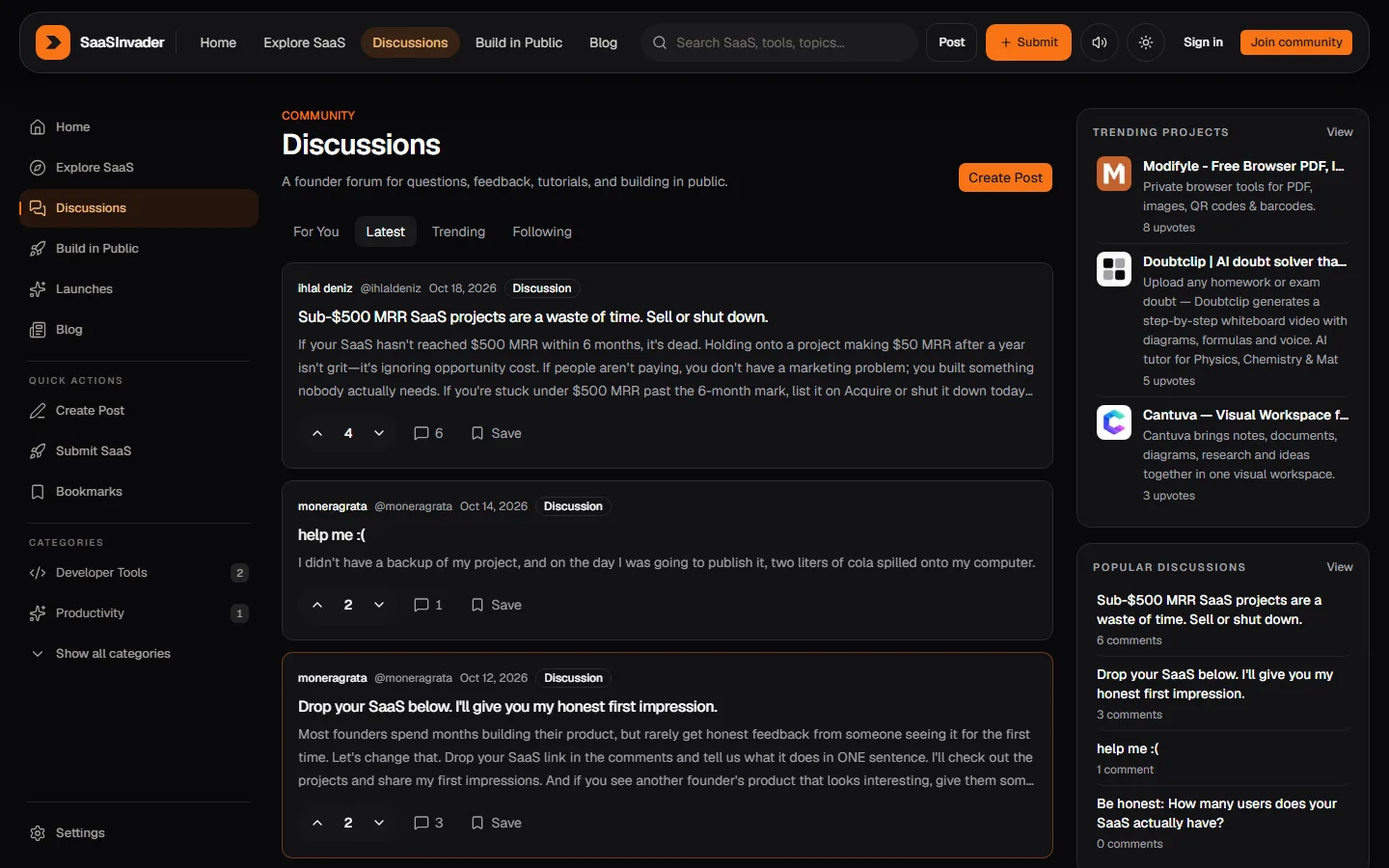1389x868 pixels.
Task: View all Trending Projects
Action: point(1340,132)
